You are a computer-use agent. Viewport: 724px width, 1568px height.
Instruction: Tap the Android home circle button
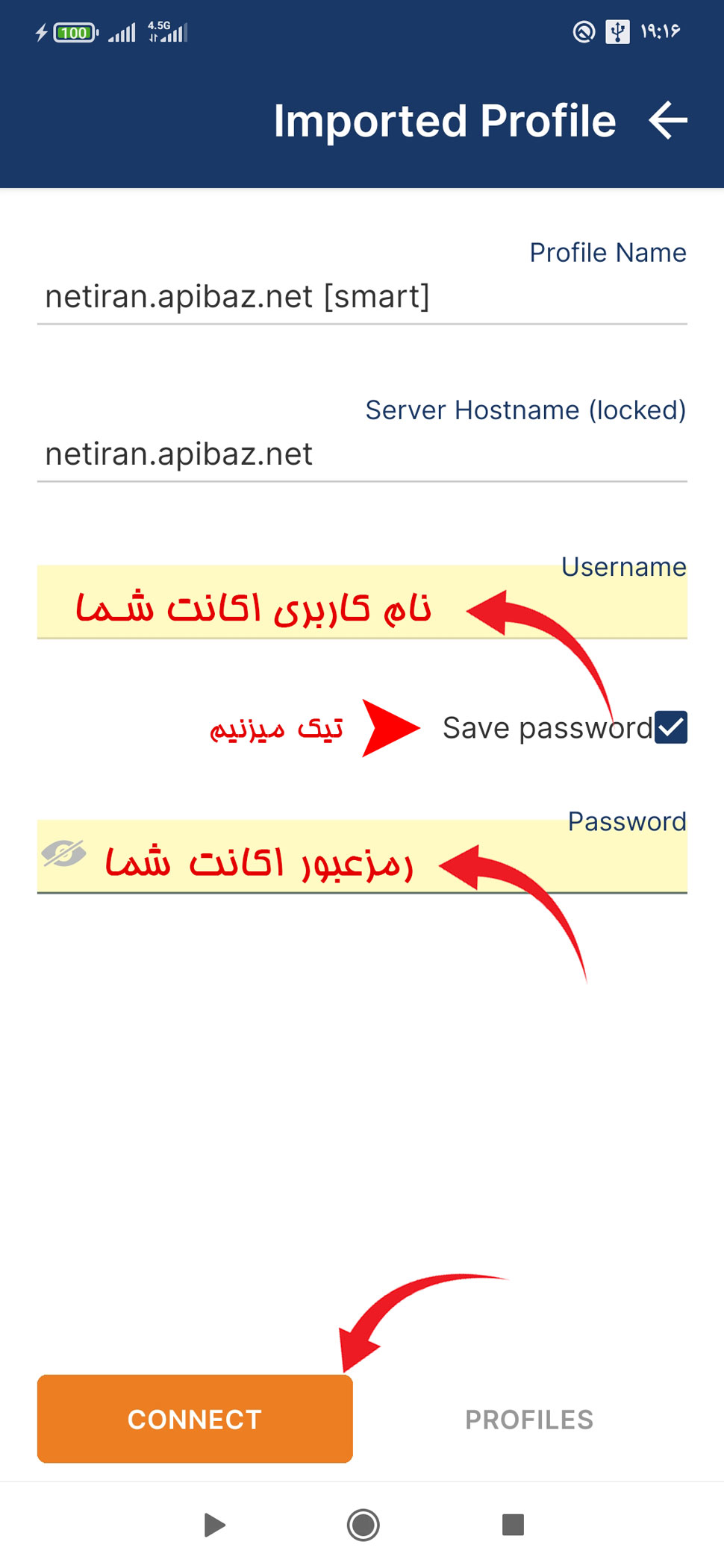pos(361,1525)
